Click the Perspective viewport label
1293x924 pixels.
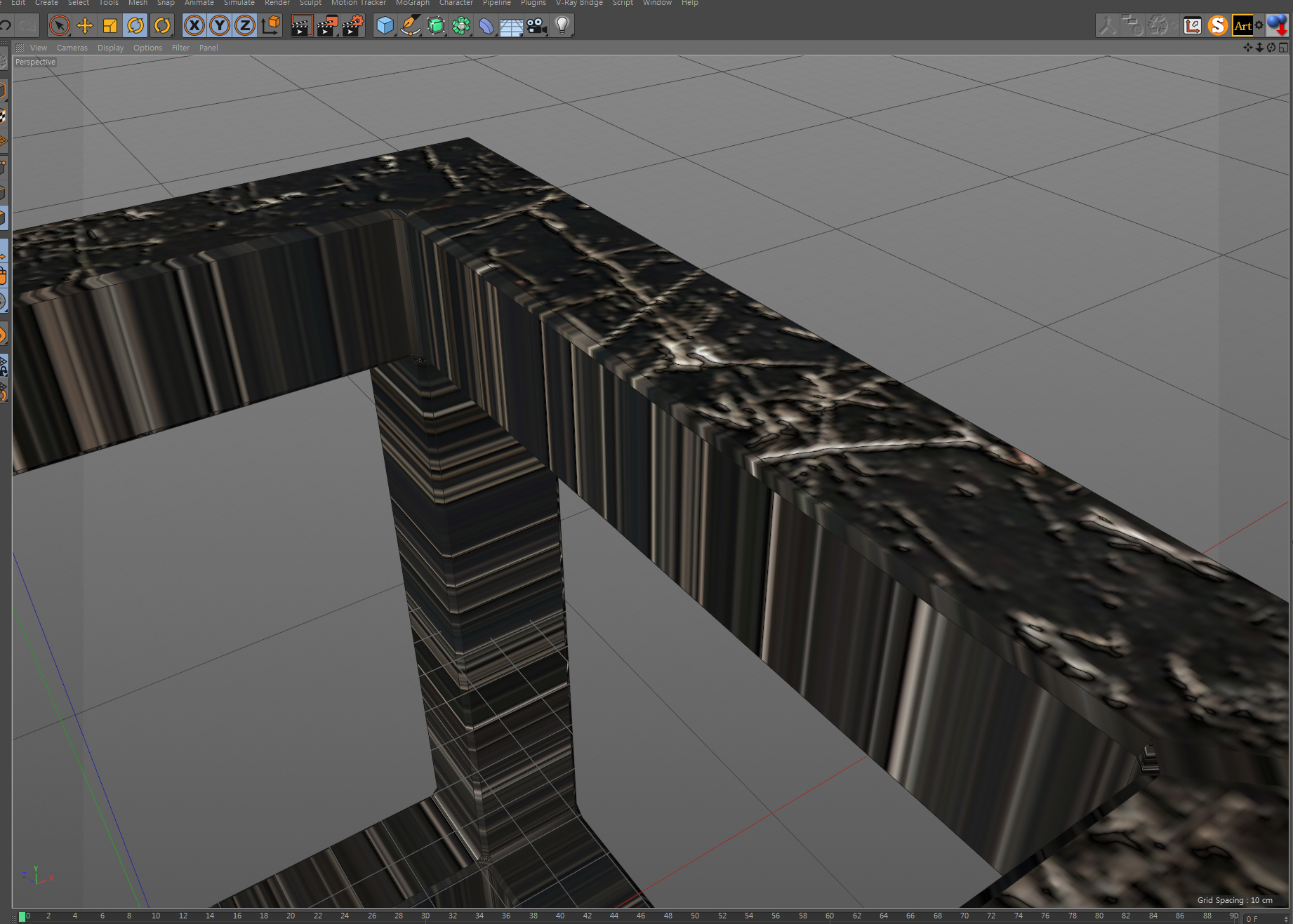pyautogui.click(x=35, y=62)
